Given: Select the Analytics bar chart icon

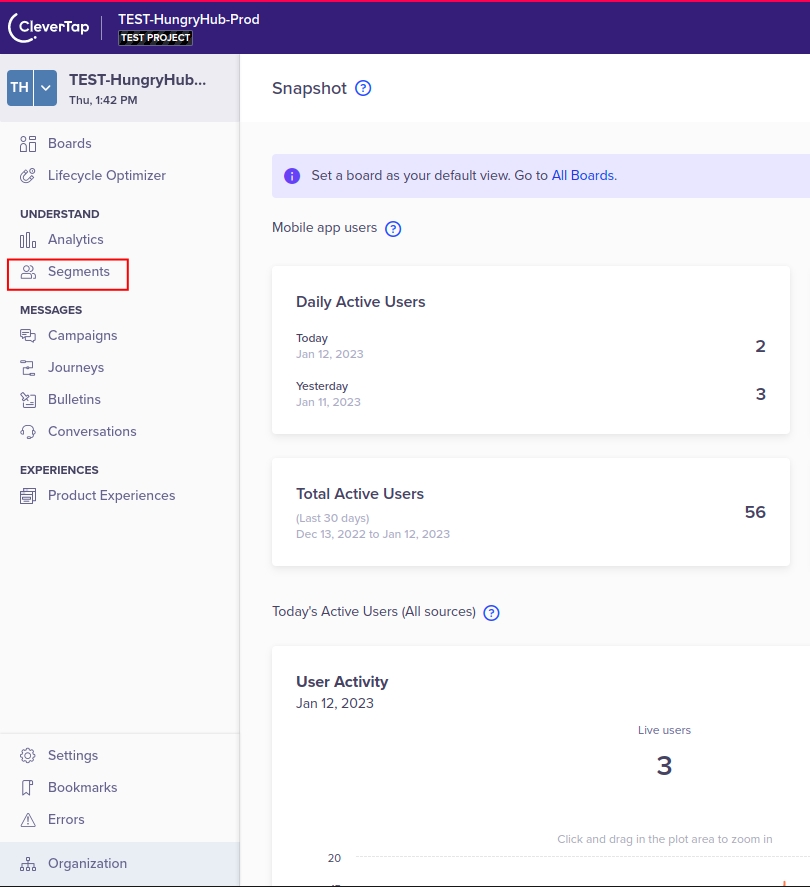Looking at the screenshot, I should pyautogui.click(x=28, y=240).
